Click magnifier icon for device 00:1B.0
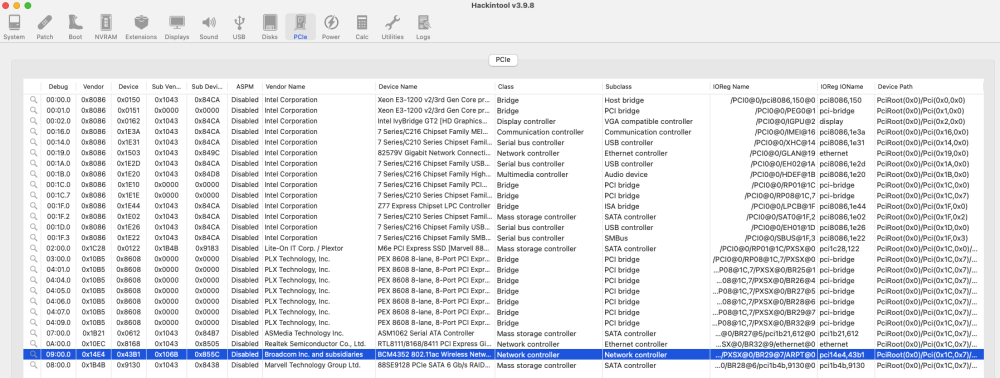Image resolution: width=1000 pixels, height=378 pixels. click(33, 174)
